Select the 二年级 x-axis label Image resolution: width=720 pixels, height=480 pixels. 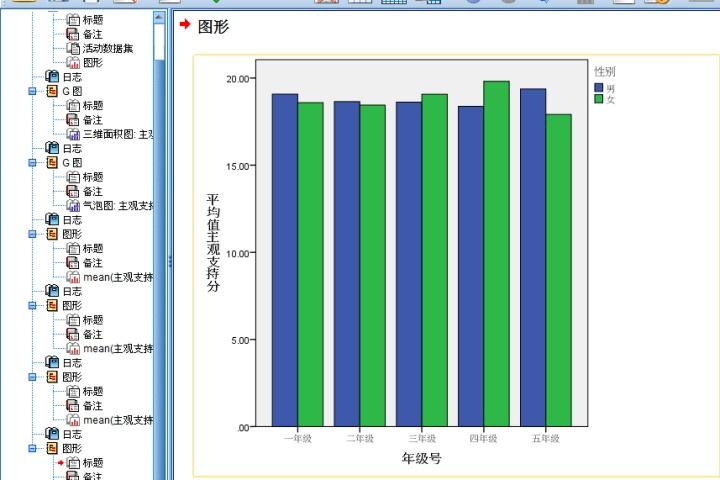(360, 438)
